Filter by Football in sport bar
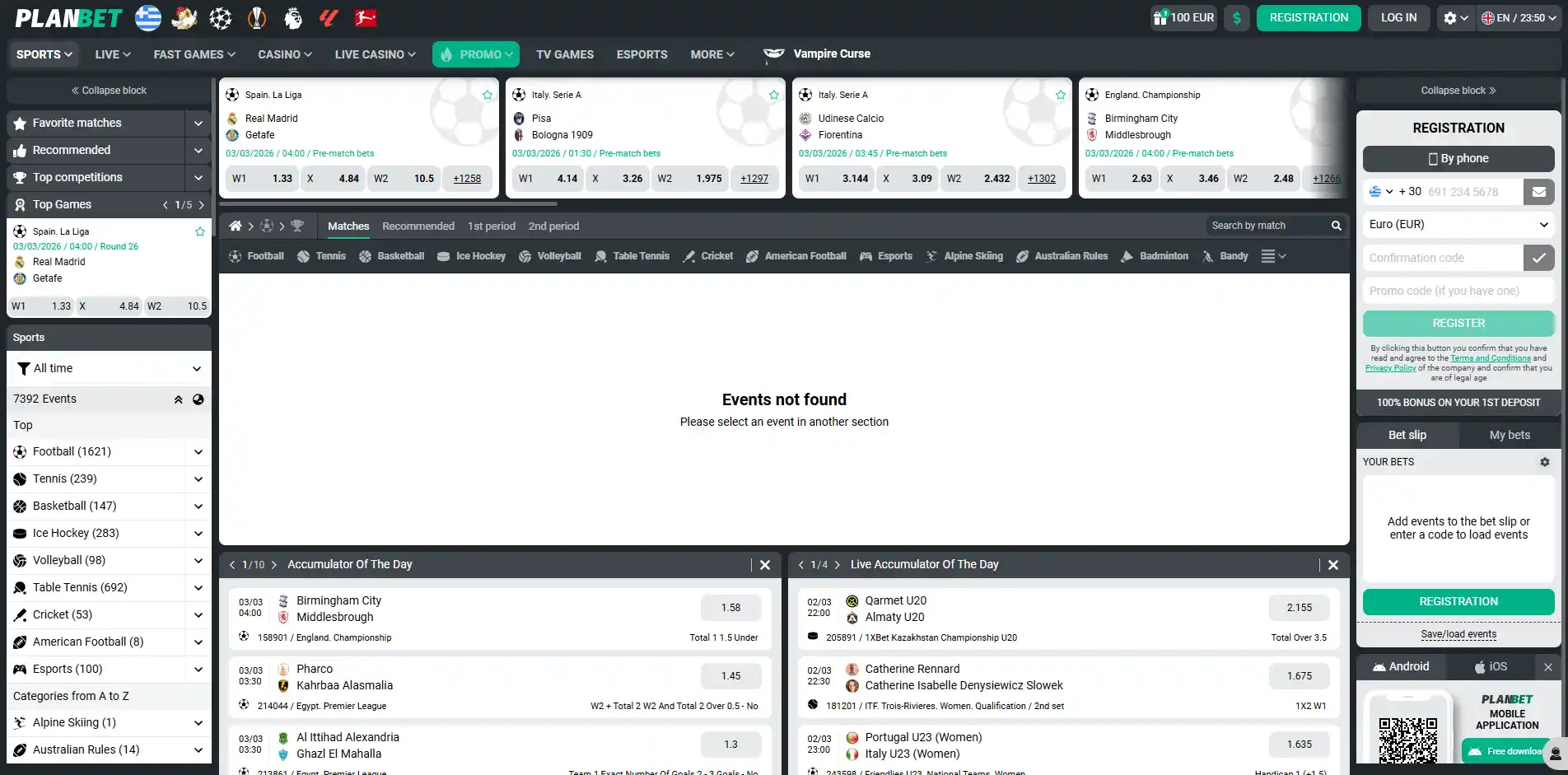The image size is (1568, 775). click(x=256, y=256)
